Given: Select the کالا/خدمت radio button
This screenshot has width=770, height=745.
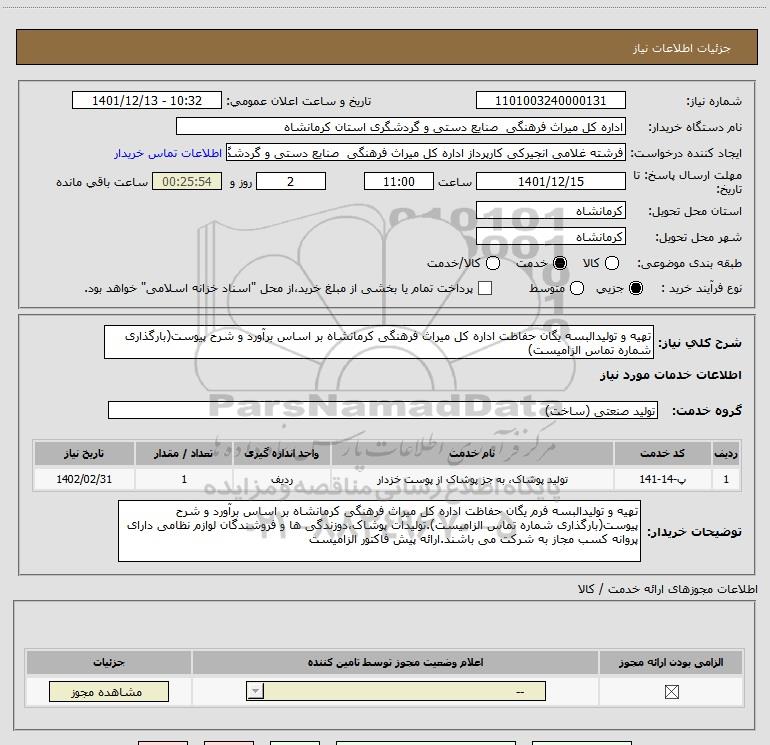Looking at the screenshot, I should 493,263.
